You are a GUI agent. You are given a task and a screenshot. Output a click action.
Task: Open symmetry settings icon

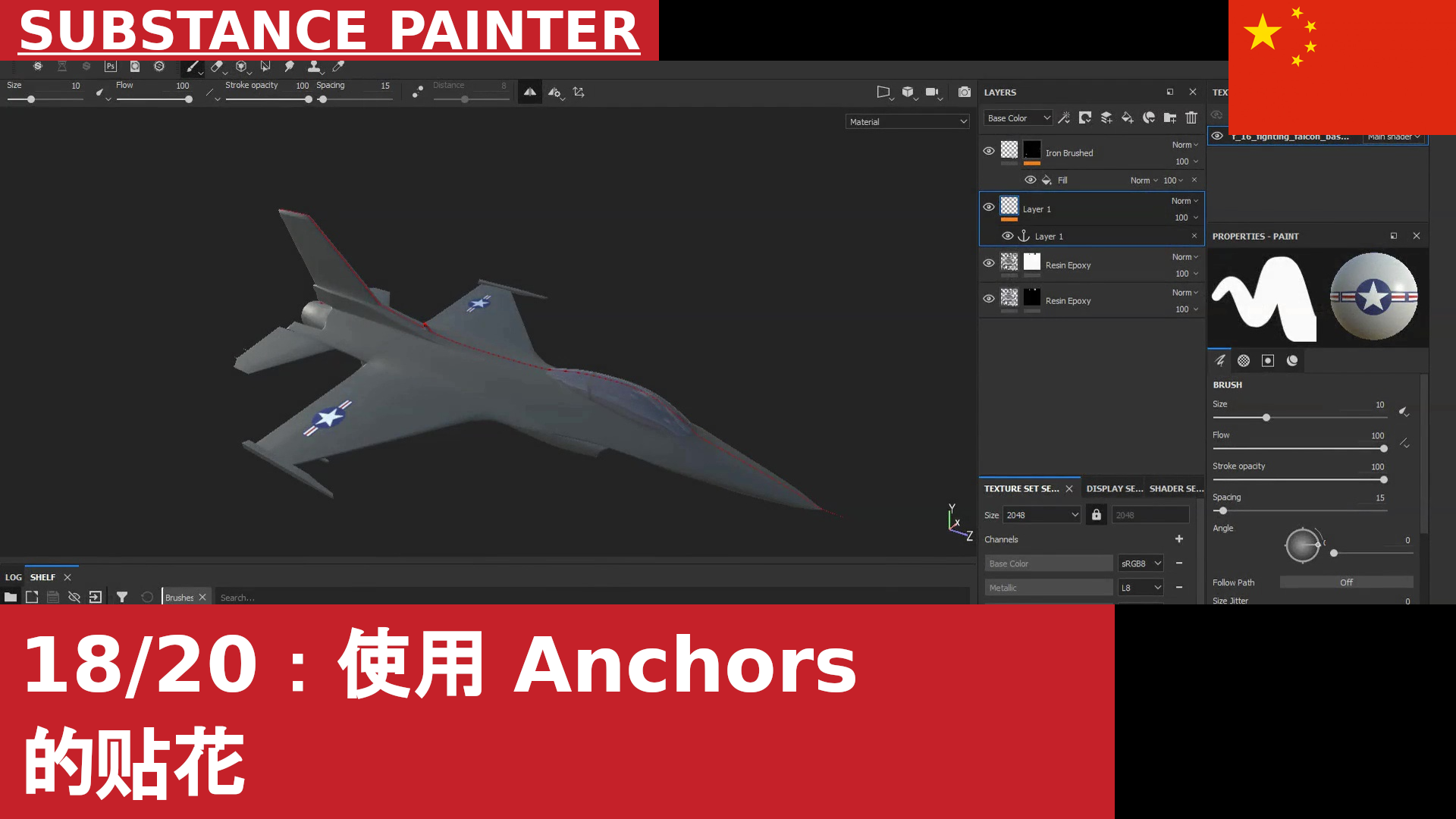(x=555, y=93)
